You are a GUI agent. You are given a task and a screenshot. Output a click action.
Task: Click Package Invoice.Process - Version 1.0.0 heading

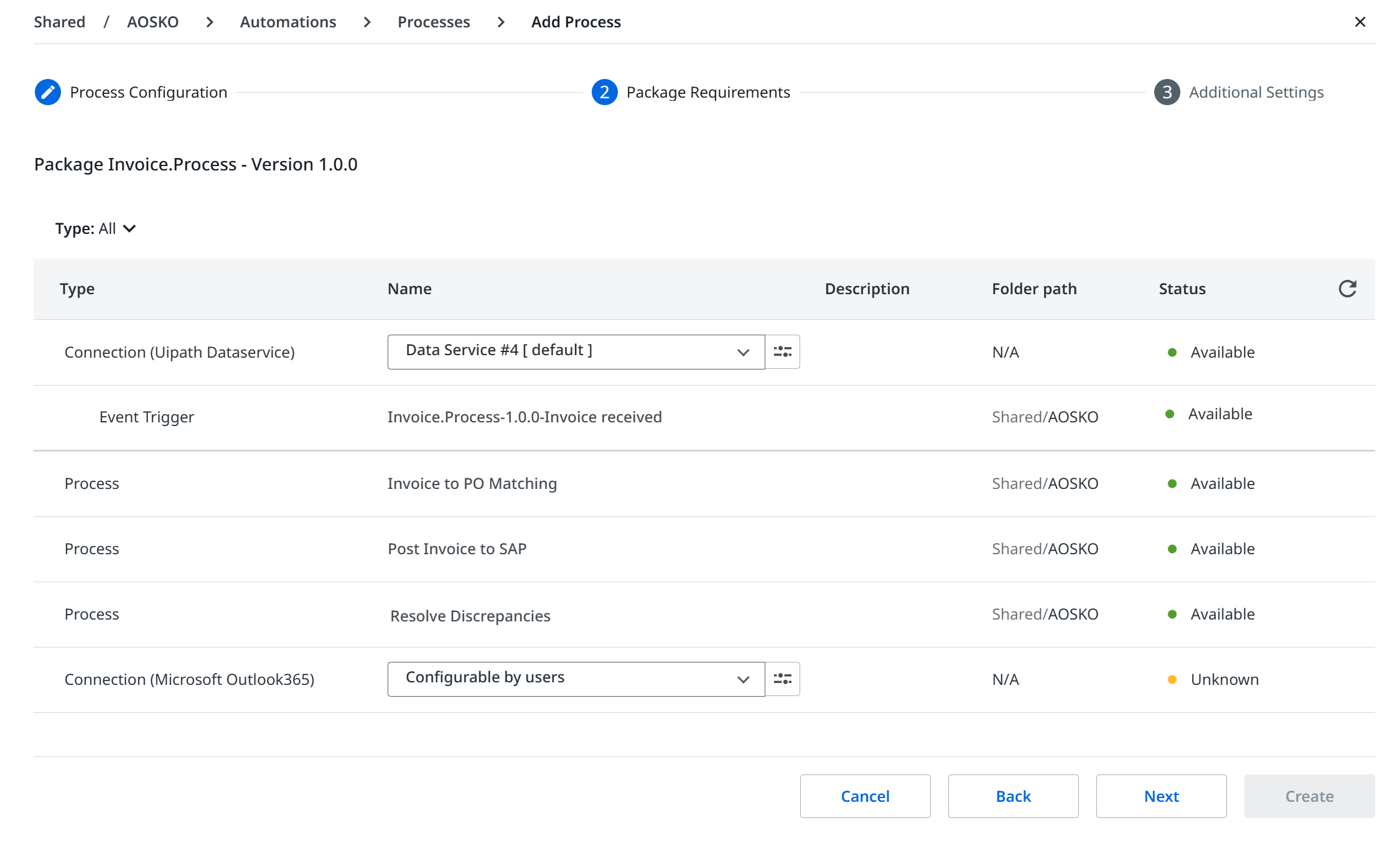pyautogui.click(x=196, y=164)
